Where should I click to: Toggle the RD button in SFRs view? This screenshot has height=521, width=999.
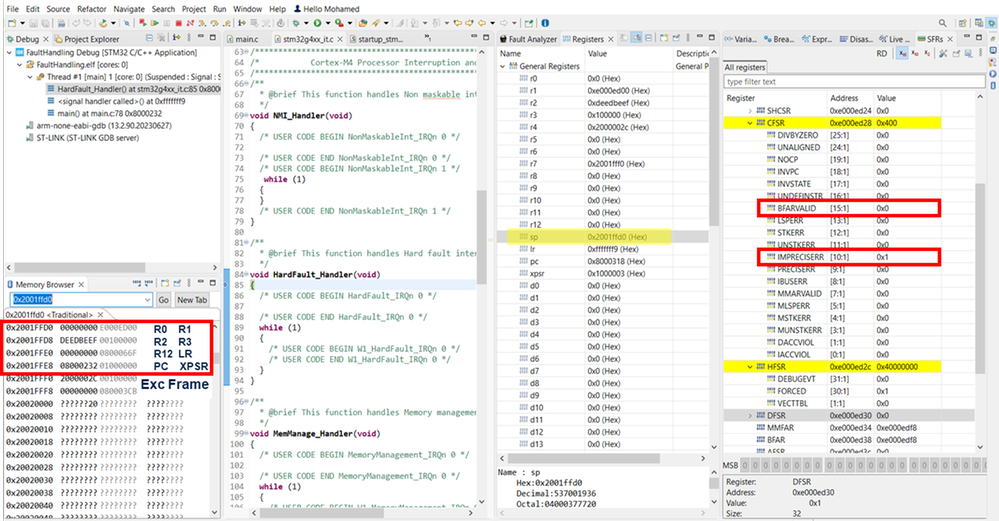pos(882,53)
